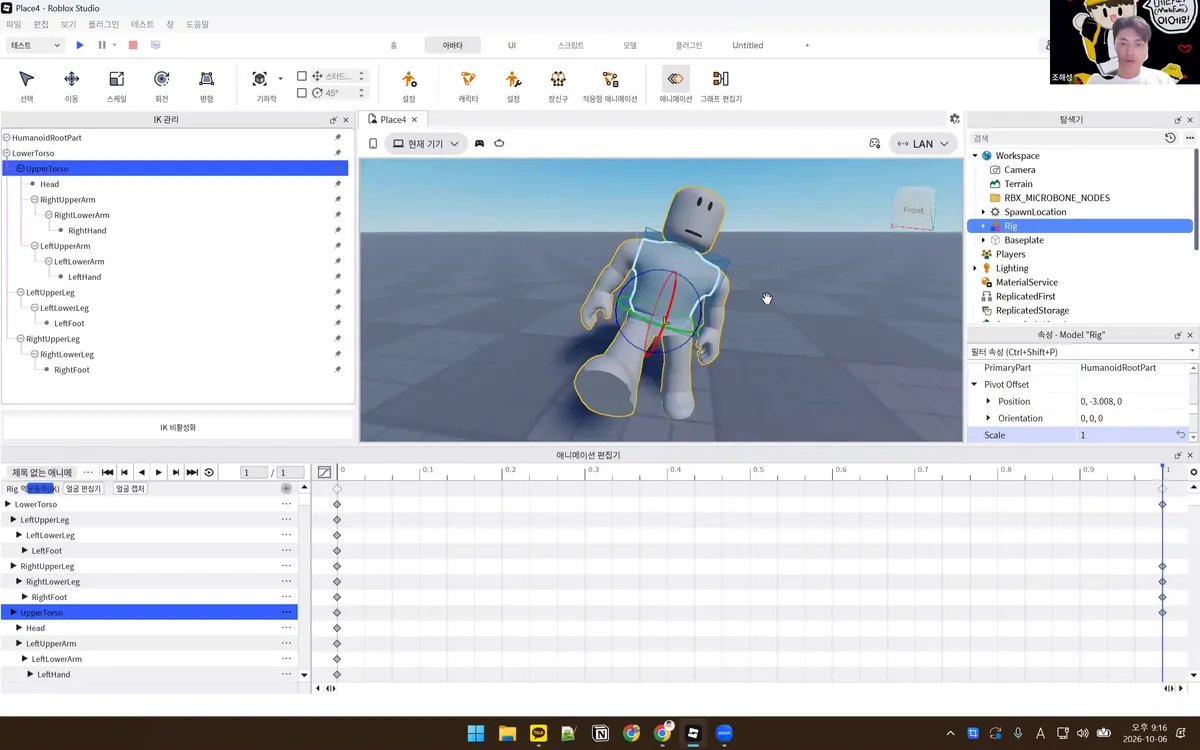Enable the 45° rotation snap checkbox
The image size is (1200, 750).
coord(302,93)
